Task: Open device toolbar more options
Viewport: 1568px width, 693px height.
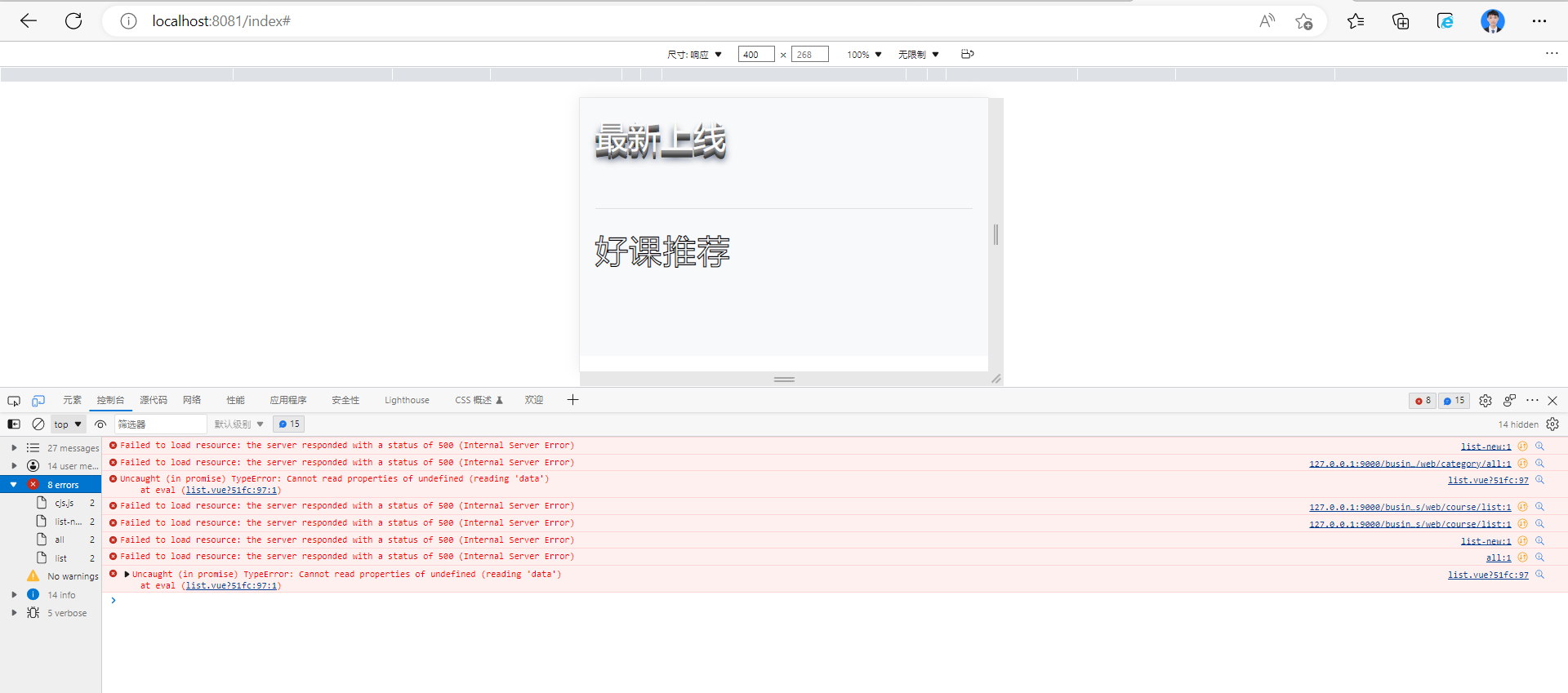Action: (1552, 53)
